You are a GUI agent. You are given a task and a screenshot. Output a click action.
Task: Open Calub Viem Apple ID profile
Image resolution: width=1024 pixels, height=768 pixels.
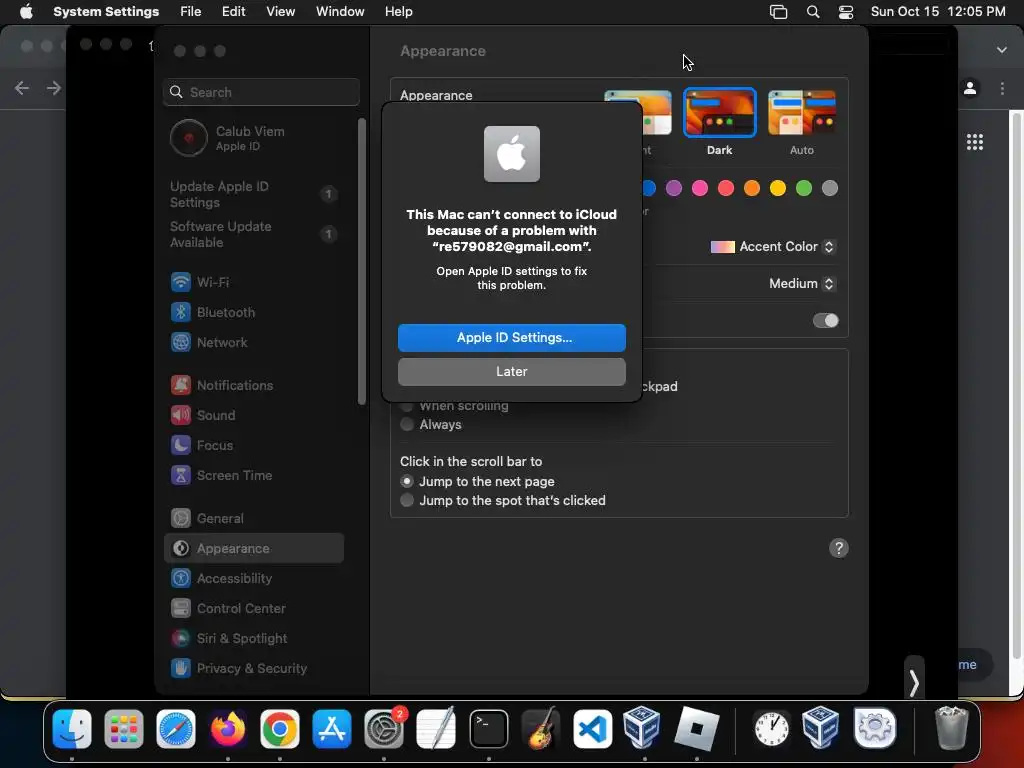coord(255,138)
